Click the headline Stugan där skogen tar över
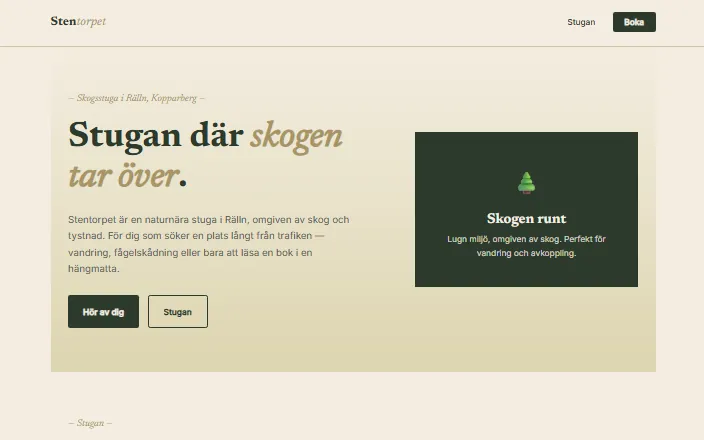The height and width of the screenshot is (440, 704). [x=205, y=154]
